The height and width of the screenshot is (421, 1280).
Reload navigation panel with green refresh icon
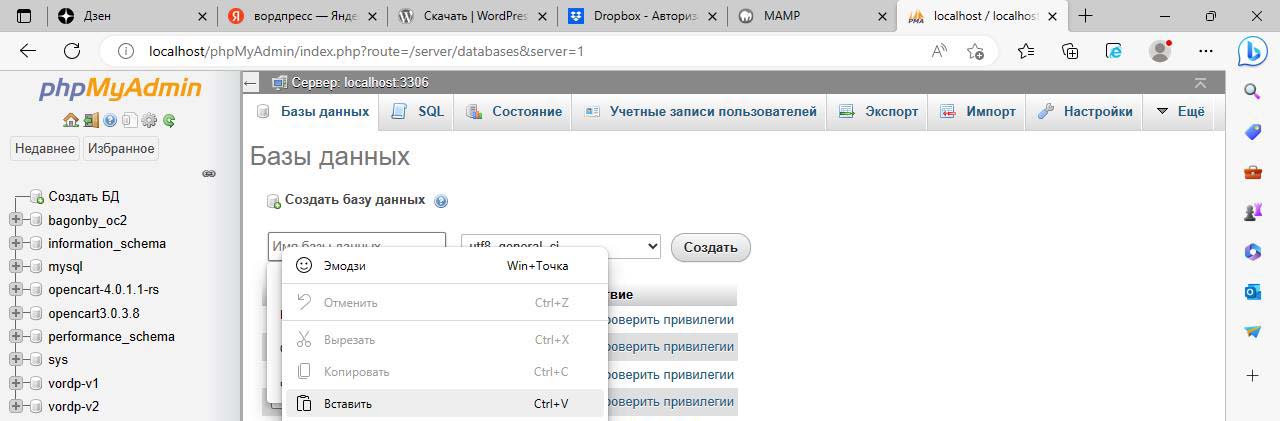click(169, 120)
